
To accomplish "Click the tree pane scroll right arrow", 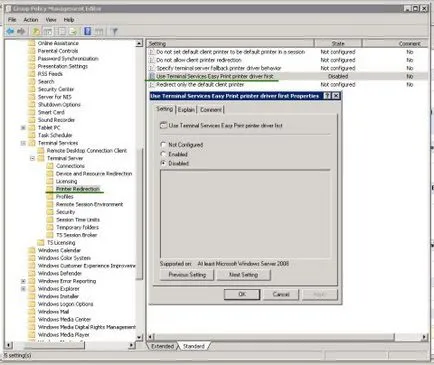I will click(x=132, y=345).
